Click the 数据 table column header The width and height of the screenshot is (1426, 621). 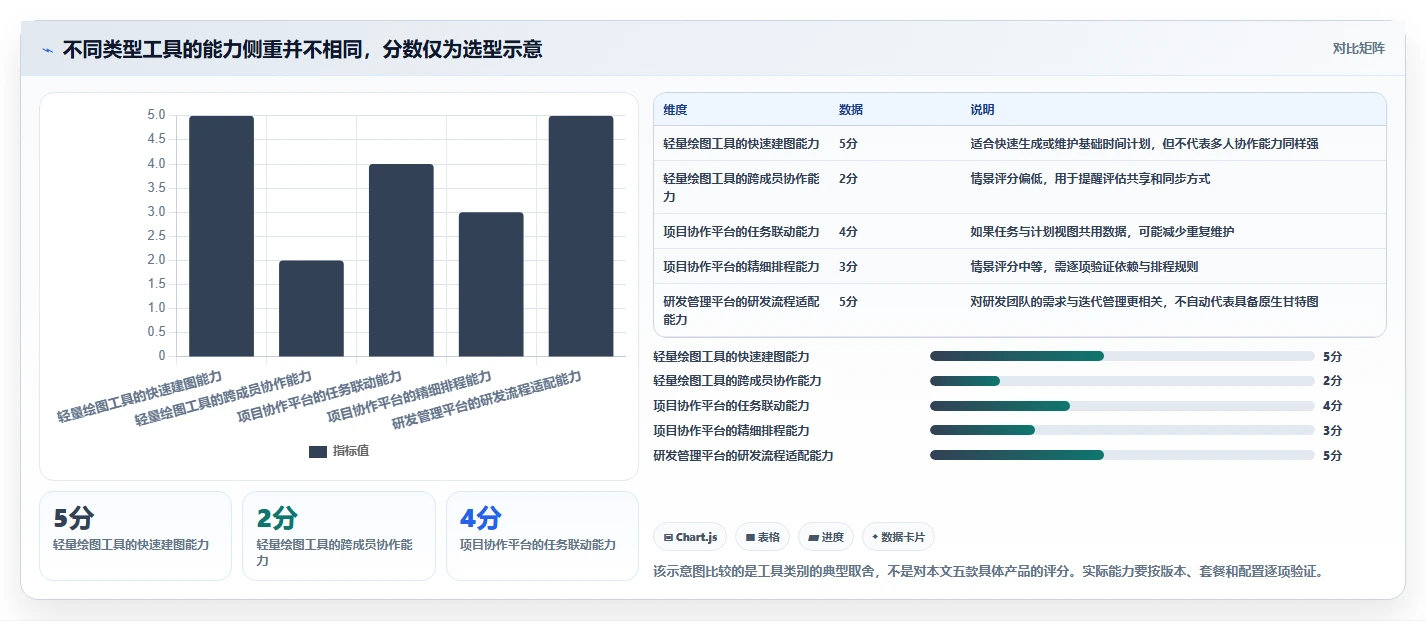851,110
